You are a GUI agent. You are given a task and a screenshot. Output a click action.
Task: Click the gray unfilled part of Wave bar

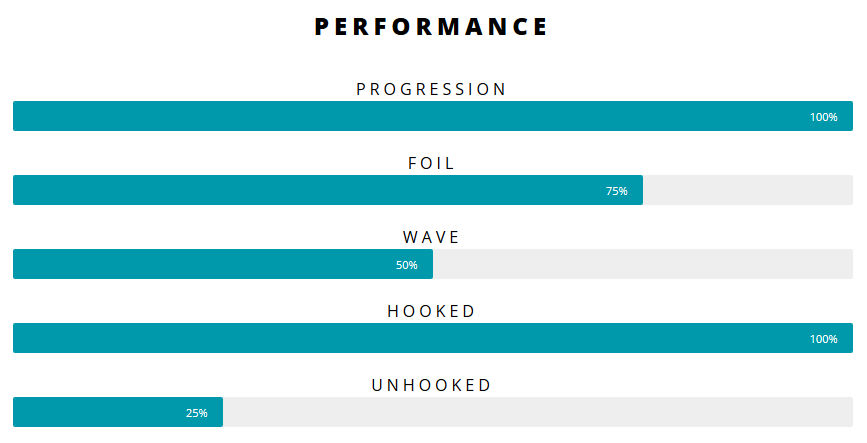tap(642, 264)
